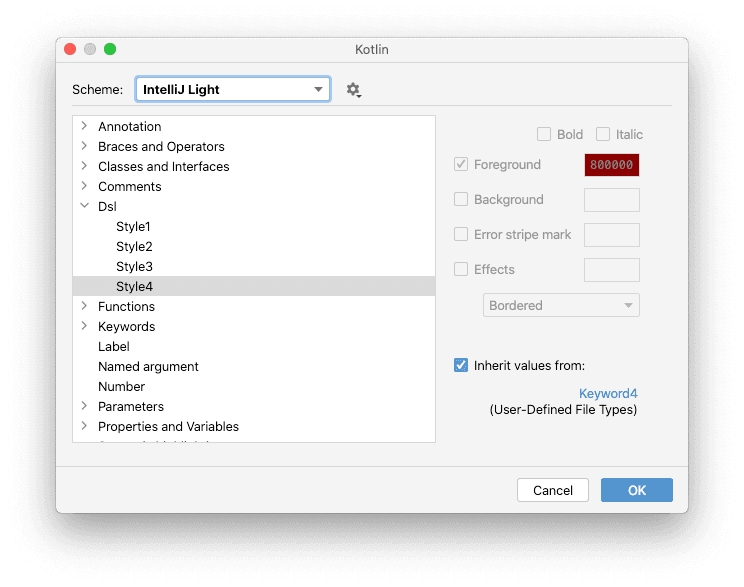Image resolution: width=744 pixels, height=587 pixels.
Task: Open the Scheme dropdown IntelliJ Light
Action: pos(232,89)
